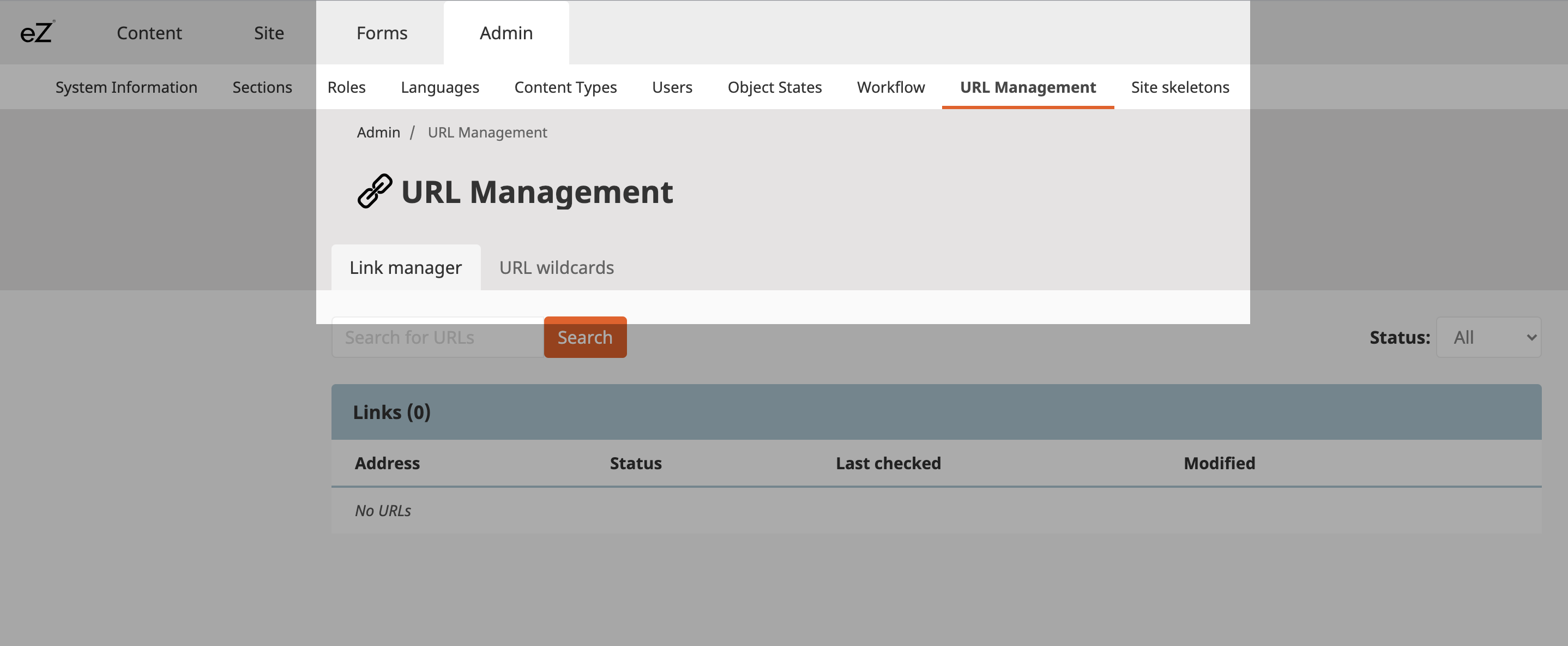Open Site skeletons admin page
The image size is (1568, 646).
pos(1180,87)
